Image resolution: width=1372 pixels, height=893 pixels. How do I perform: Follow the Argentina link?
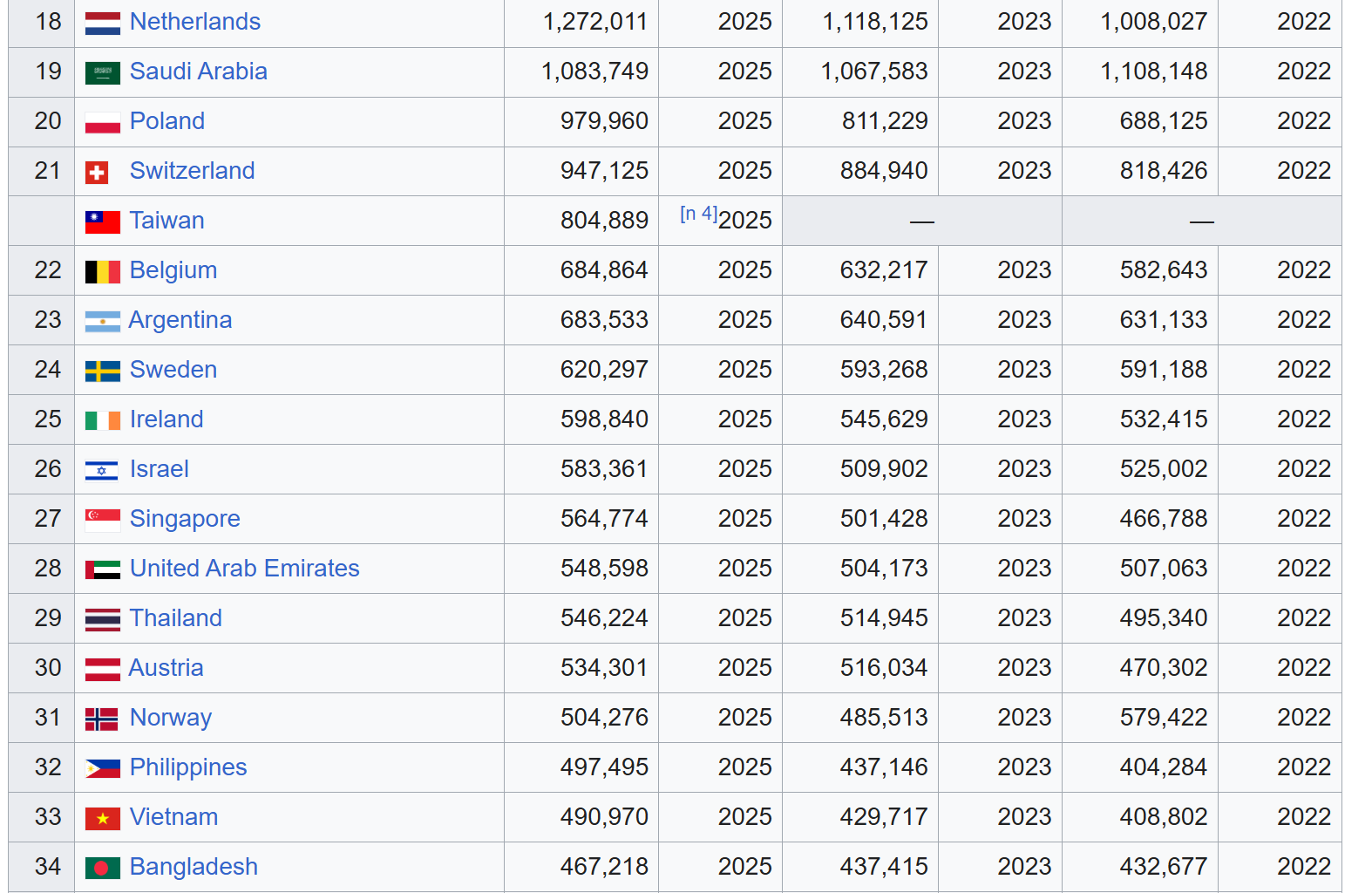tap(180, 320)
